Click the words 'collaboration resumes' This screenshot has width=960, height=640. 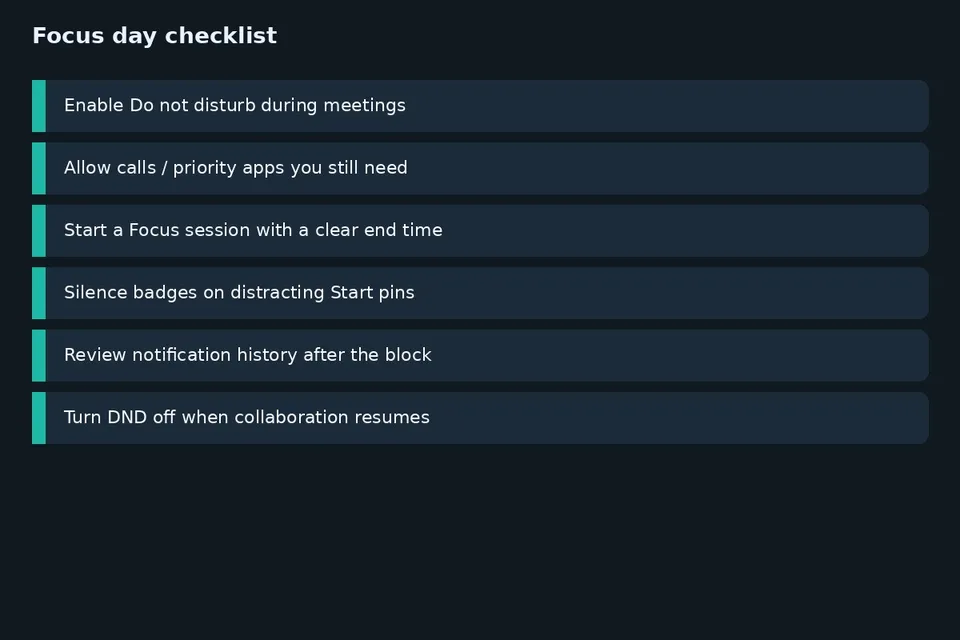pos(332,417)
